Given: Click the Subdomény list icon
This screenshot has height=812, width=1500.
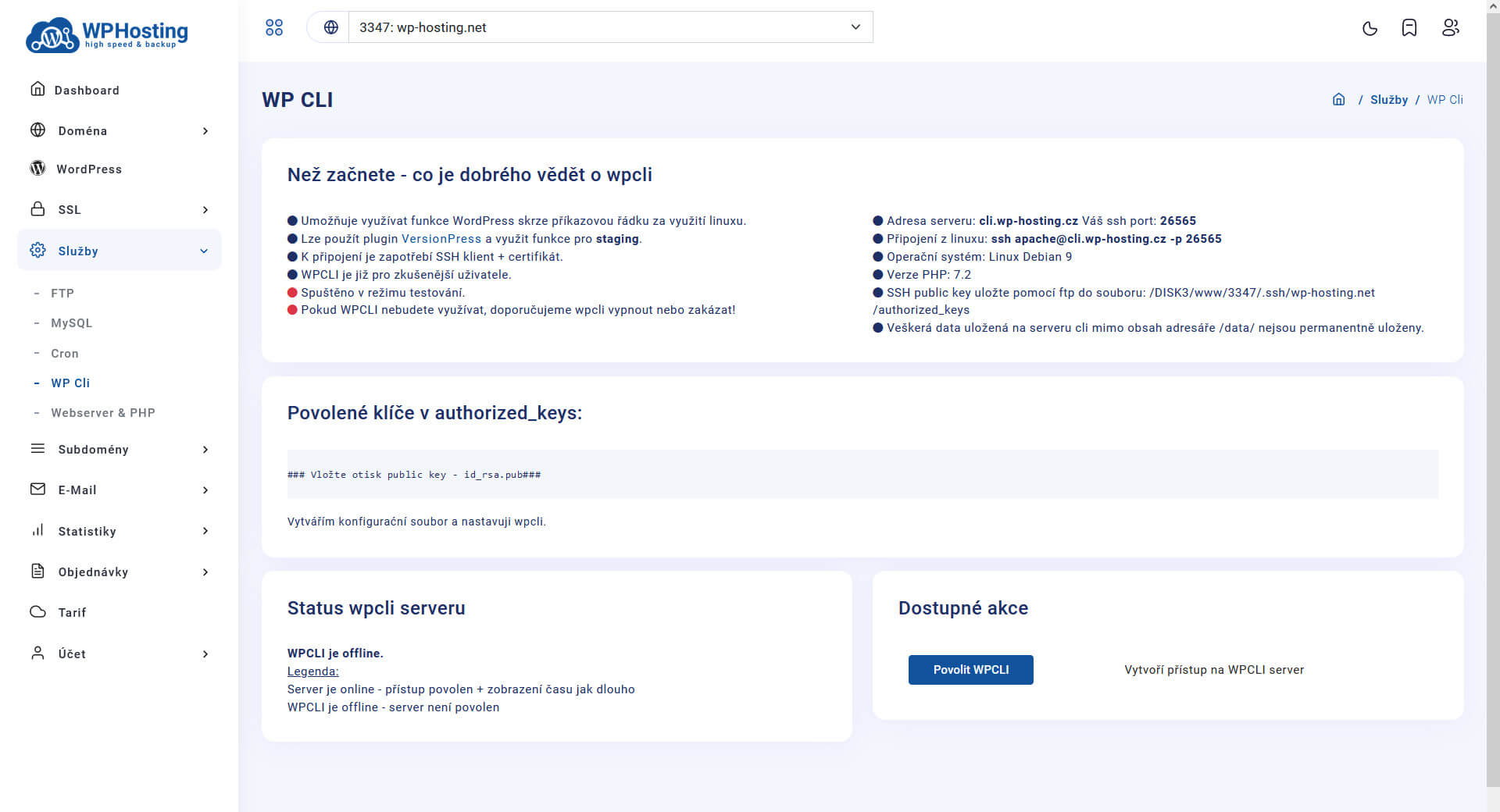Looking at the screenshot, I should tap(37, 449).
